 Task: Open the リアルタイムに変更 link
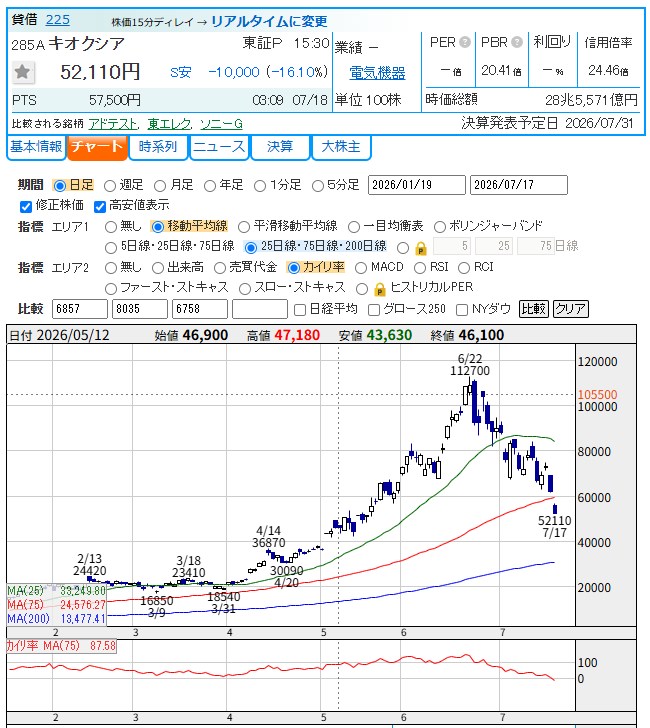(x=269, y=21)
